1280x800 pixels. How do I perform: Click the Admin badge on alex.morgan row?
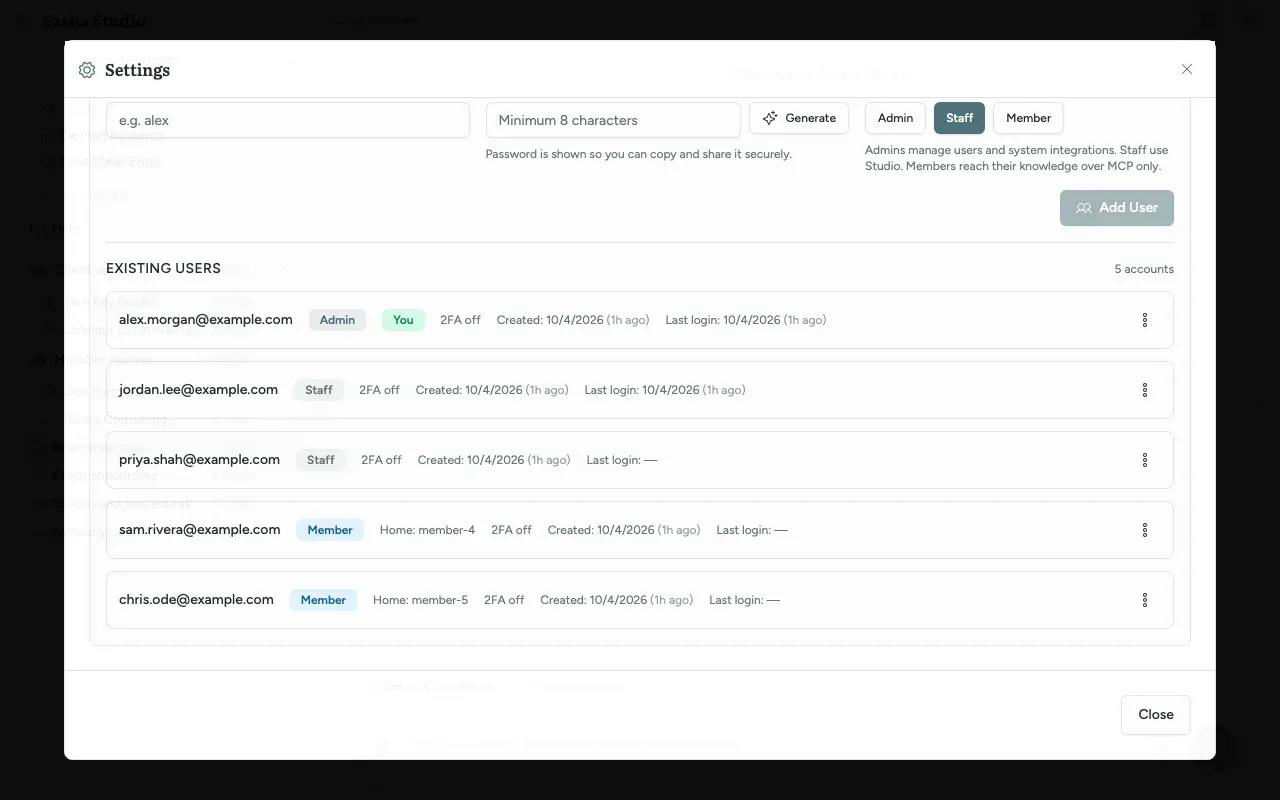click(x=337, y=320)
